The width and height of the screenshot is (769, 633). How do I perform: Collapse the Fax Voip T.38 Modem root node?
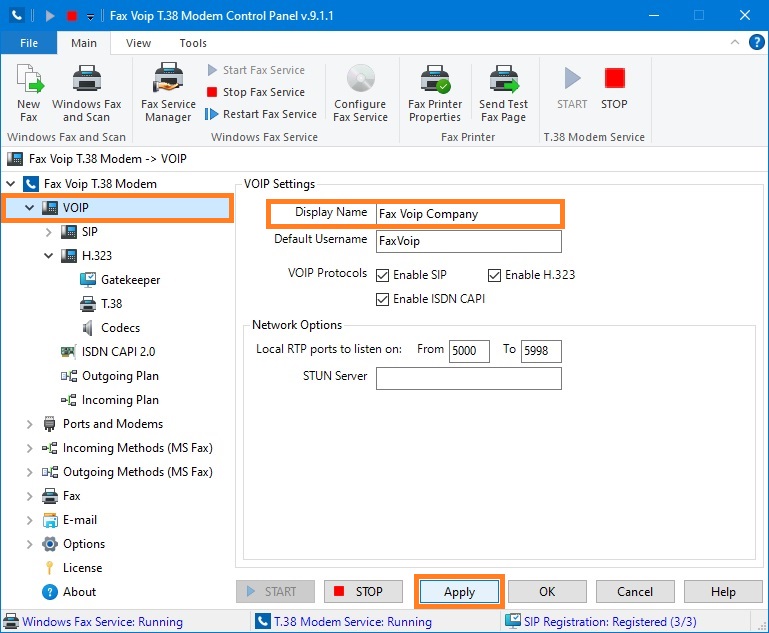tap(11, 184)
